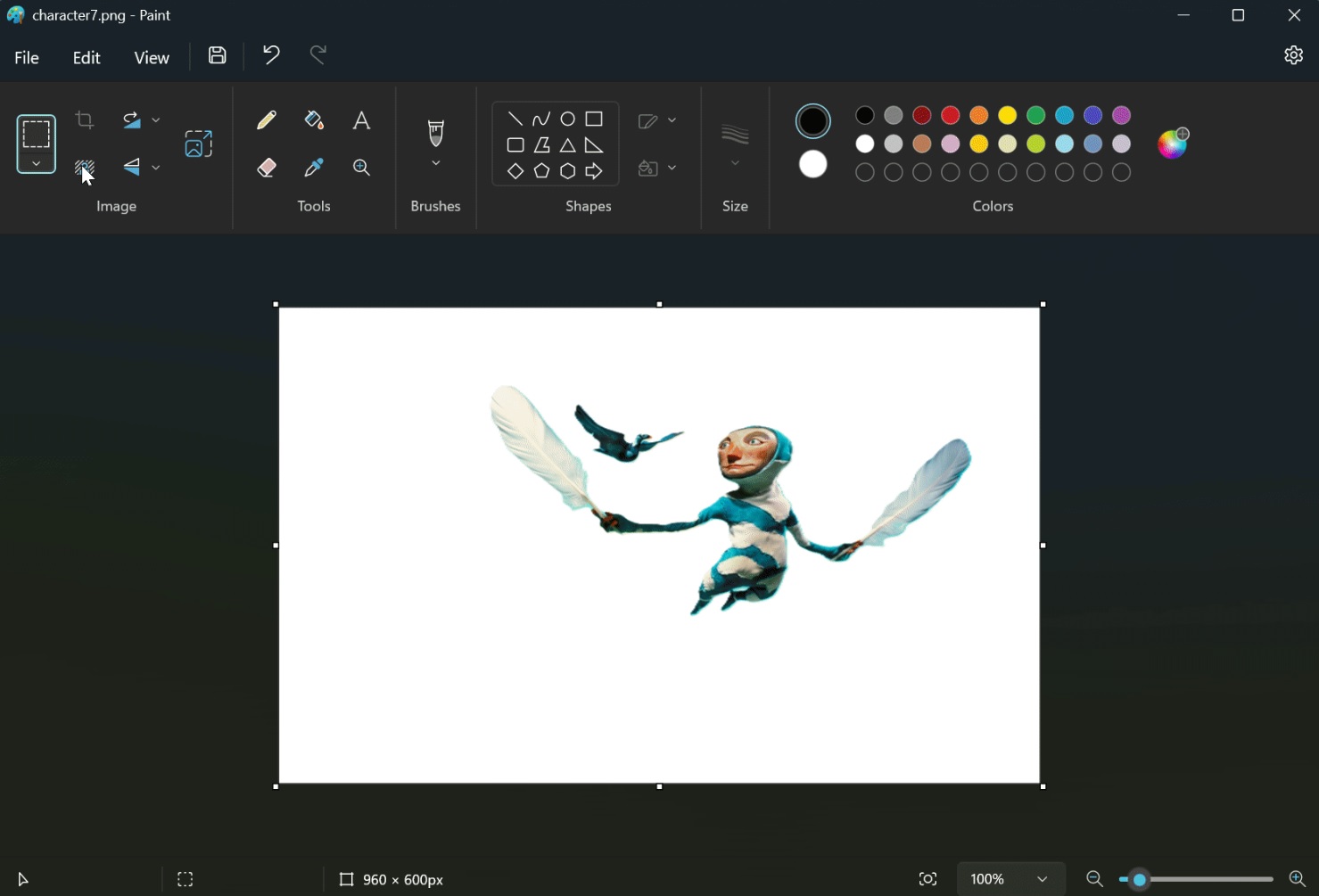
Task: Expand the Rotate options dropdown
Action: (156, 119)
